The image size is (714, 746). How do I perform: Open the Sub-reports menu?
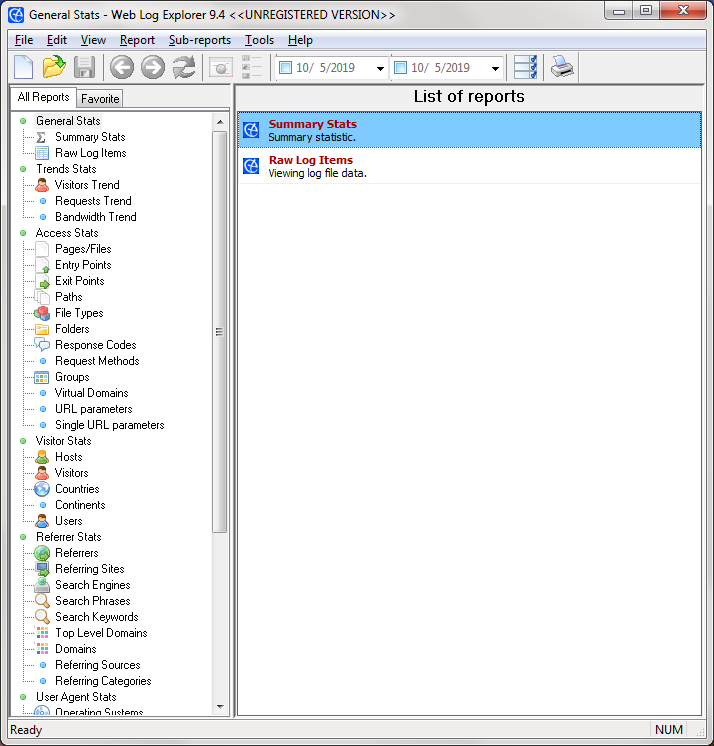pos(200,40)
